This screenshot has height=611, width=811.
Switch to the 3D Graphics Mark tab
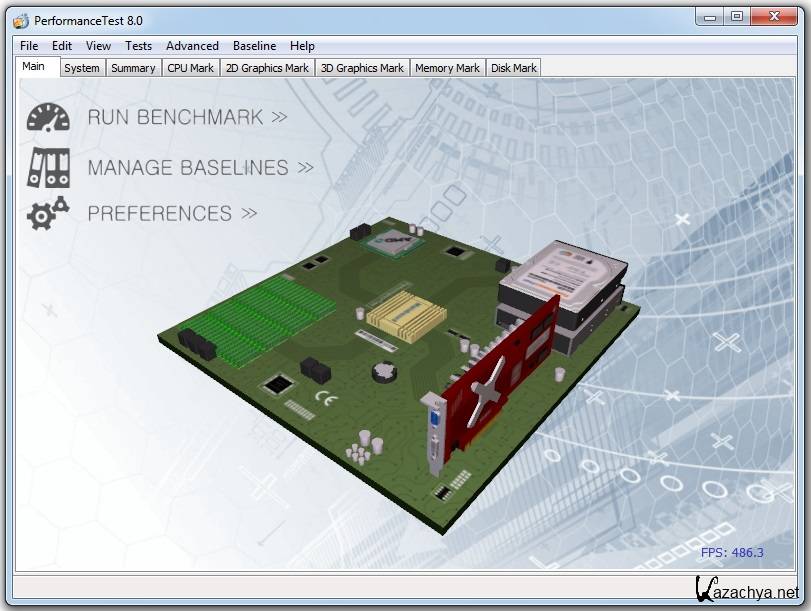362,68
